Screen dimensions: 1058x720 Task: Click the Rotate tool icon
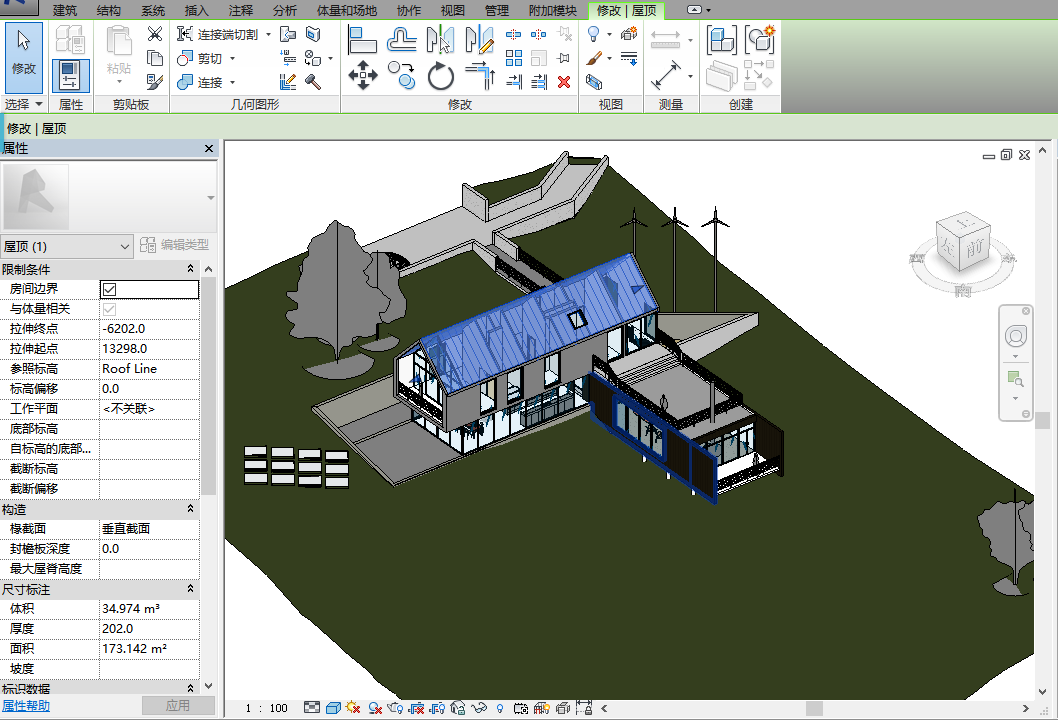(441, 76)
